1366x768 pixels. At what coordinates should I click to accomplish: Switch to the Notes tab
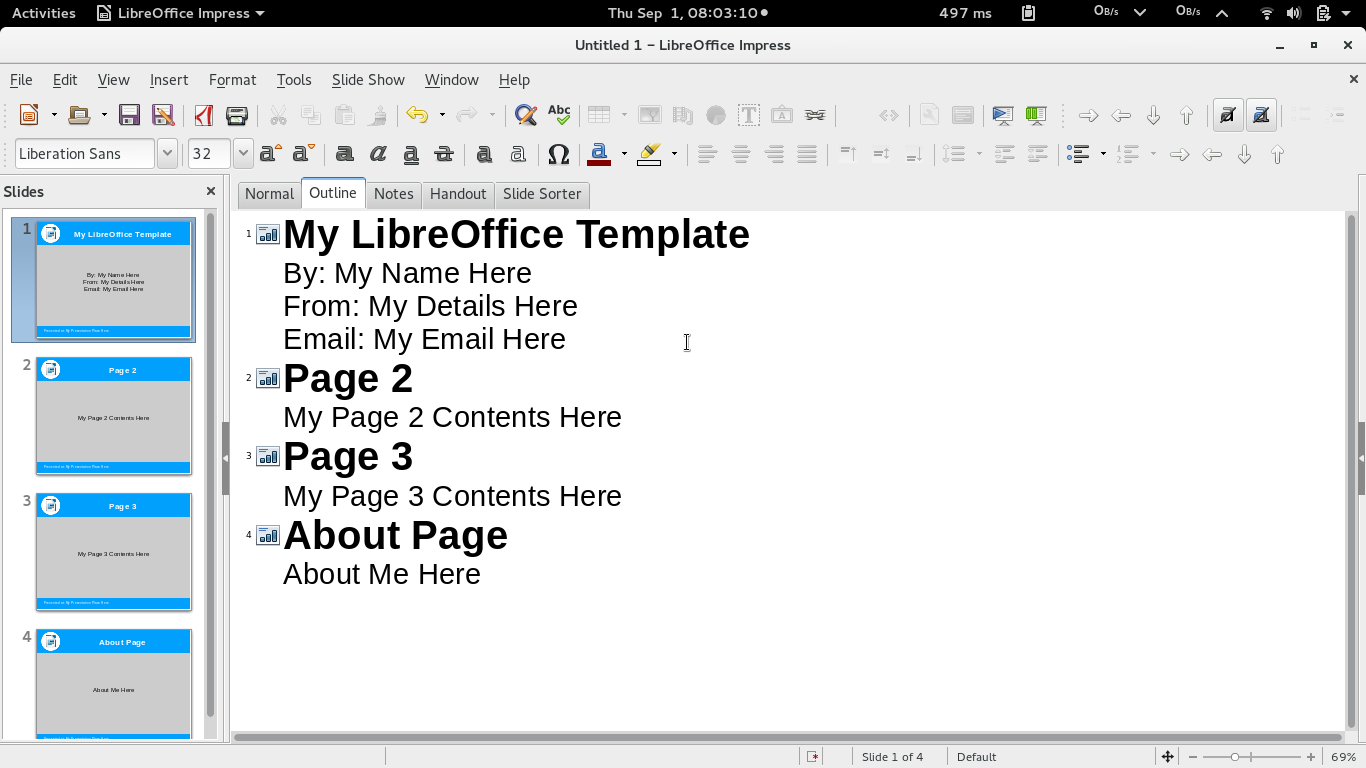393,194
